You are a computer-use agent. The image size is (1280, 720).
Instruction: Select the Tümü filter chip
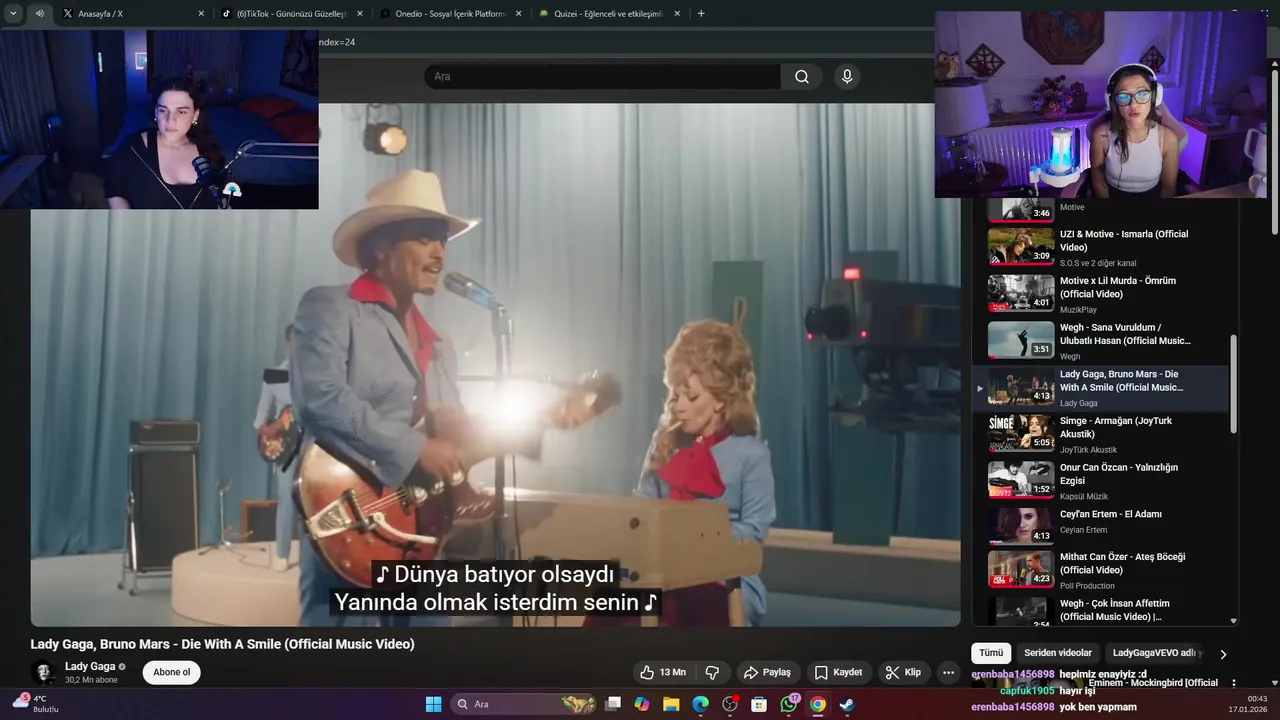[991, 653]
